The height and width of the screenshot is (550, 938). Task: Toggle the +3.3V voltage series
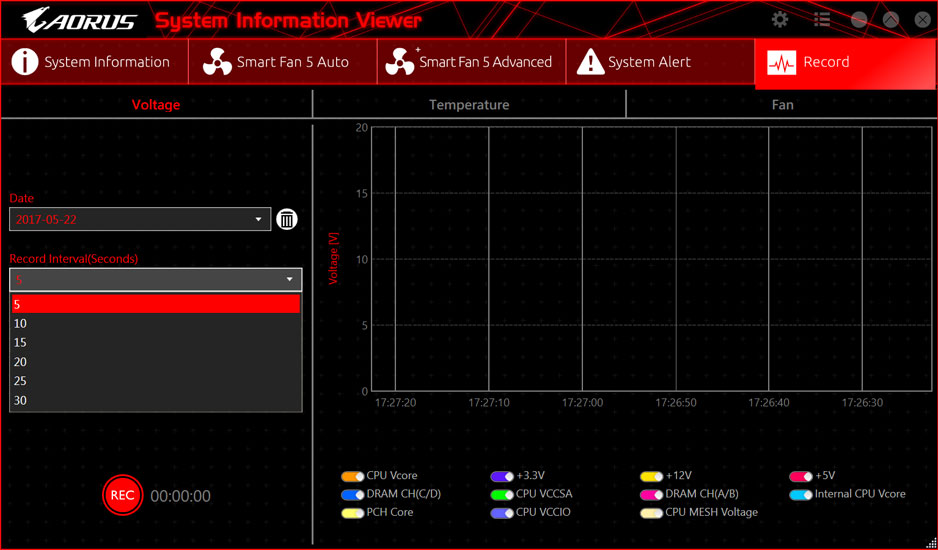(x=502, y=477)
